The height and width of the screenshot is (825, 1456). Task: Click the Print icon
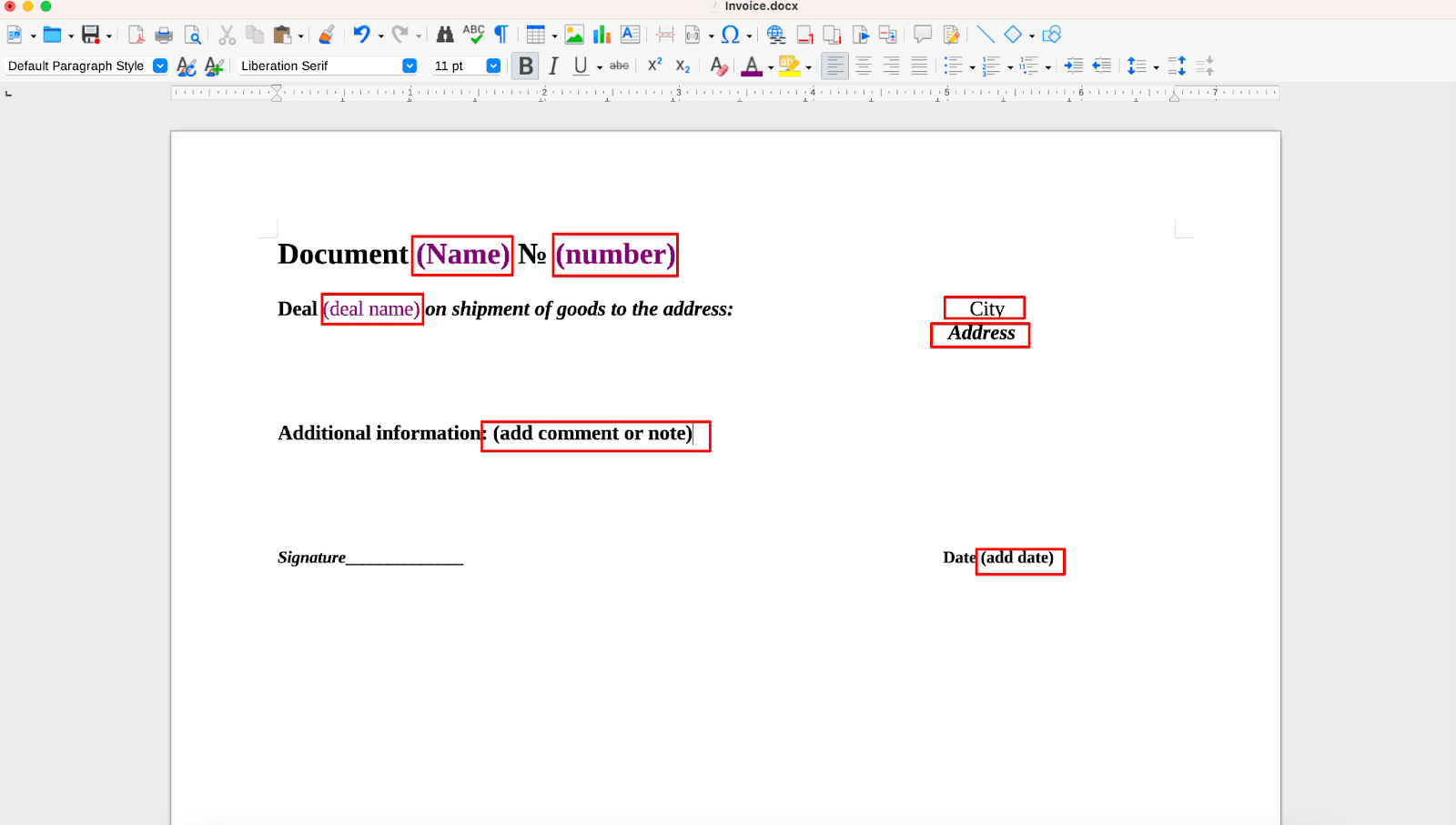(x=164, y=35)
